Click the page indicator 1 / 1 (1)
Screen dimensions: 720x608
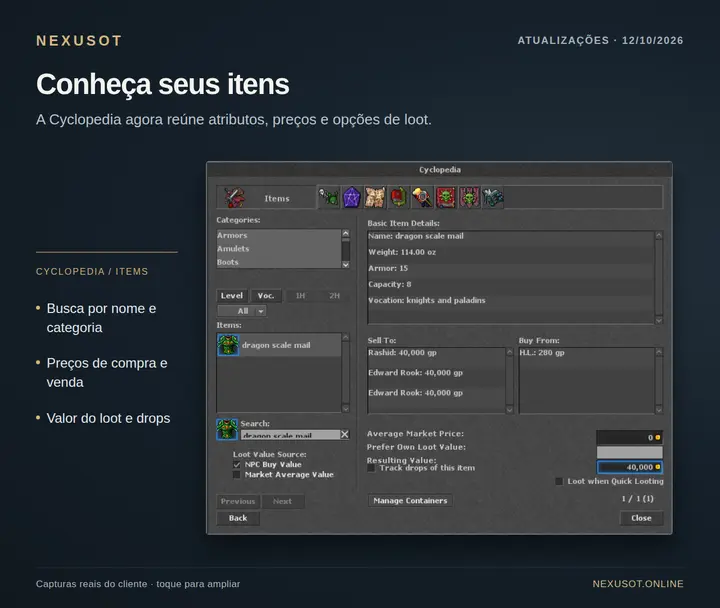(x=637, y=499)
